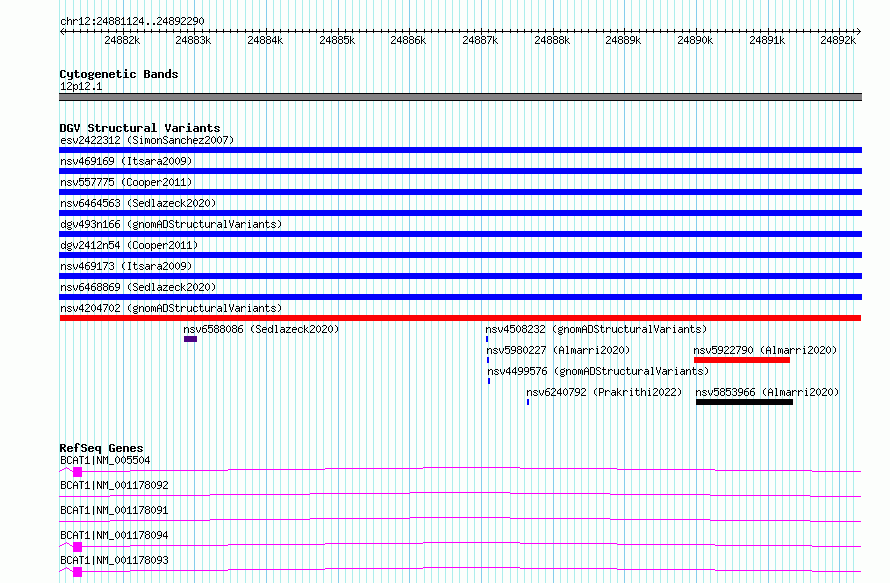Click the blue esv2422312 variant bar

(460, 150)
